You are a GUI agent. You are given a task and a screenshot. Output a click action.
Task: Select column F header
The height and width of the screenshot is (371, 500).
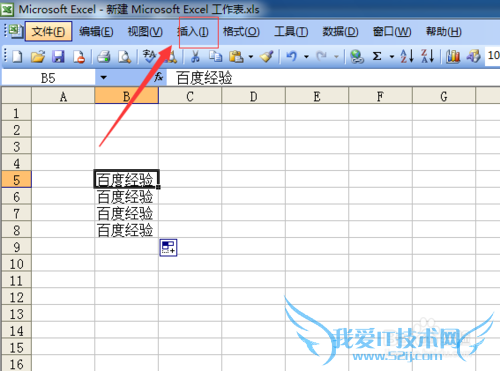380,96
